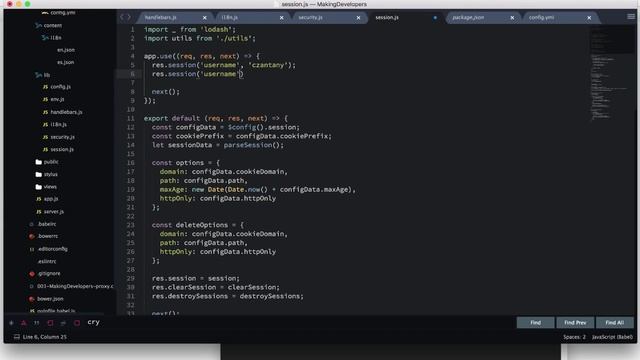
Task: Open i18n.js file in sidebar tree
Action: pyautogui.click(x=55, y=124)
